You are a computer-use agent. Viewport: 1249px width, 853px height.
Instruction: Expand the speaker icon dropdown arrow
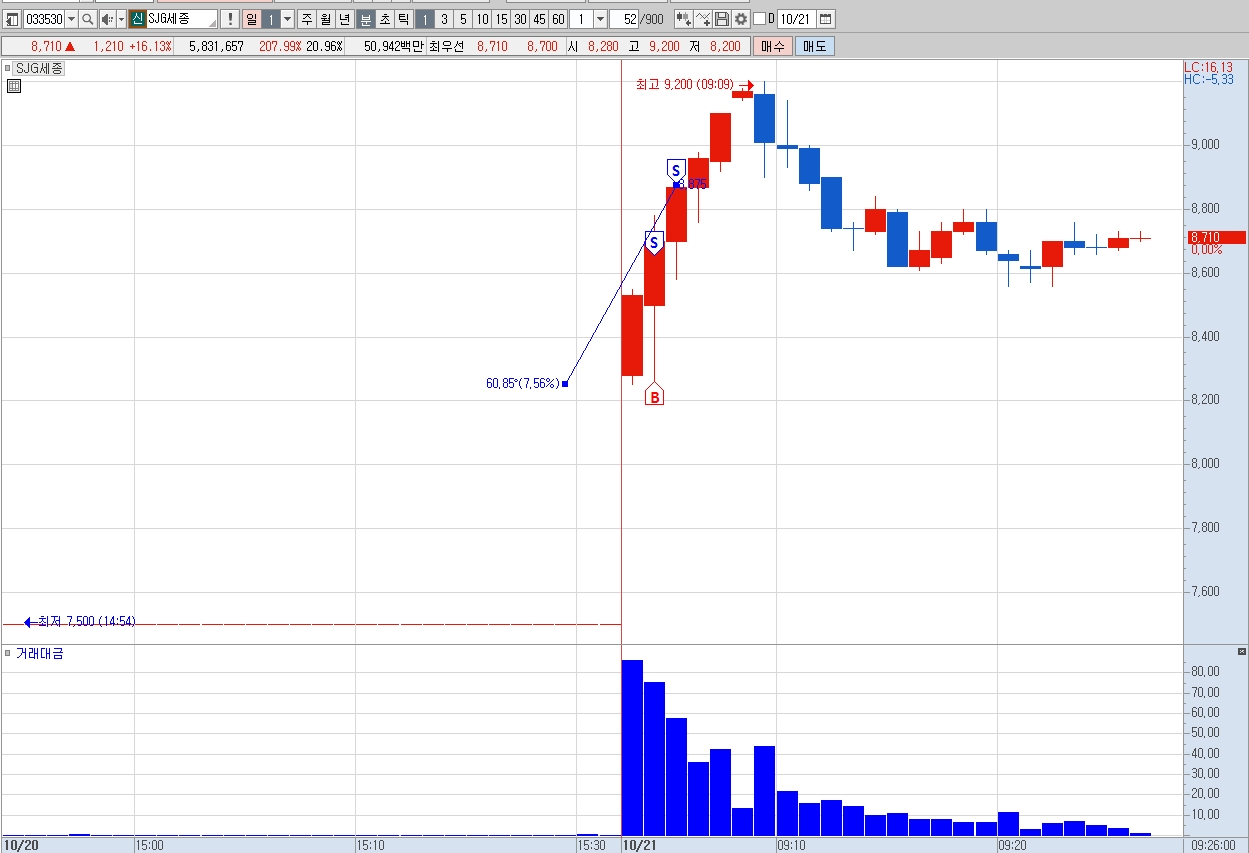[x=121, y=19]
